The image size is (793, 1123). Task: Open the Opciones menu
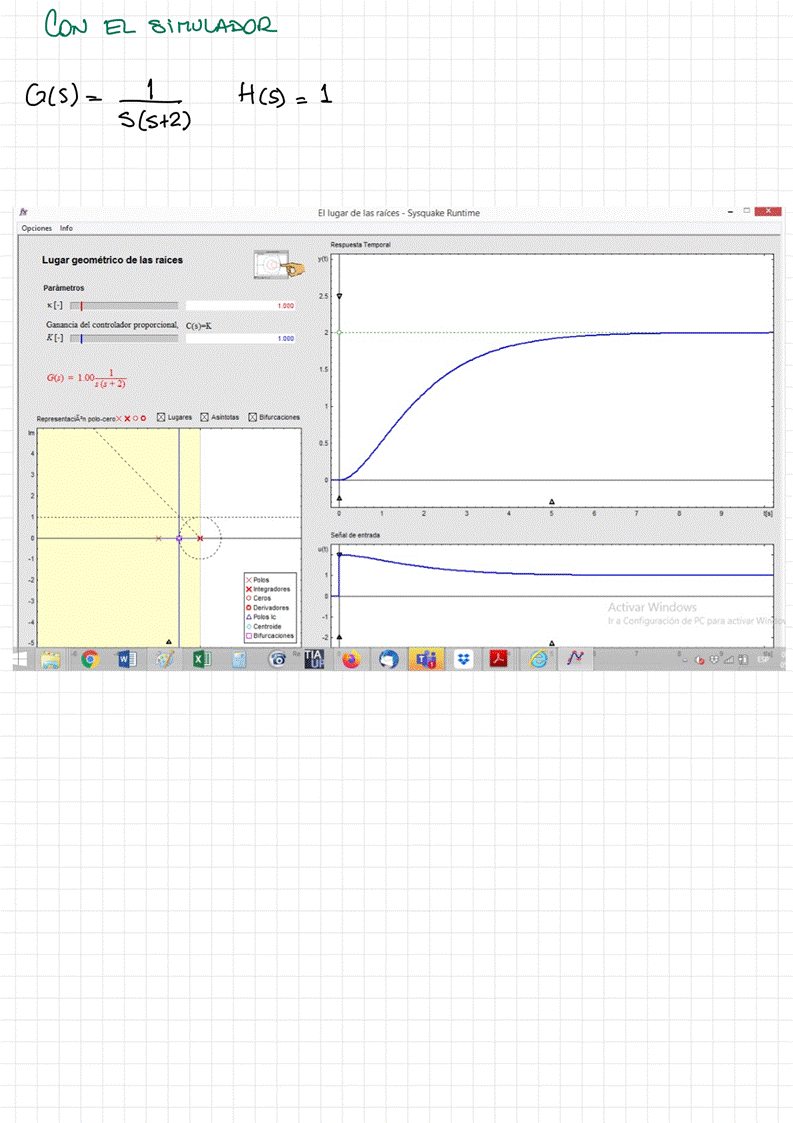[36, 228]
